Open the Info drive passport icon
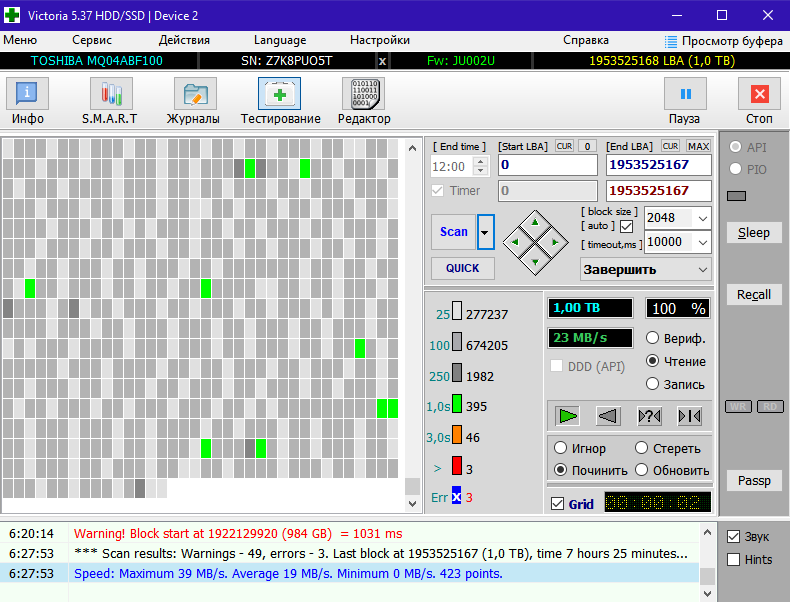Viewport: 790px width, 602px height. (28, 95)
